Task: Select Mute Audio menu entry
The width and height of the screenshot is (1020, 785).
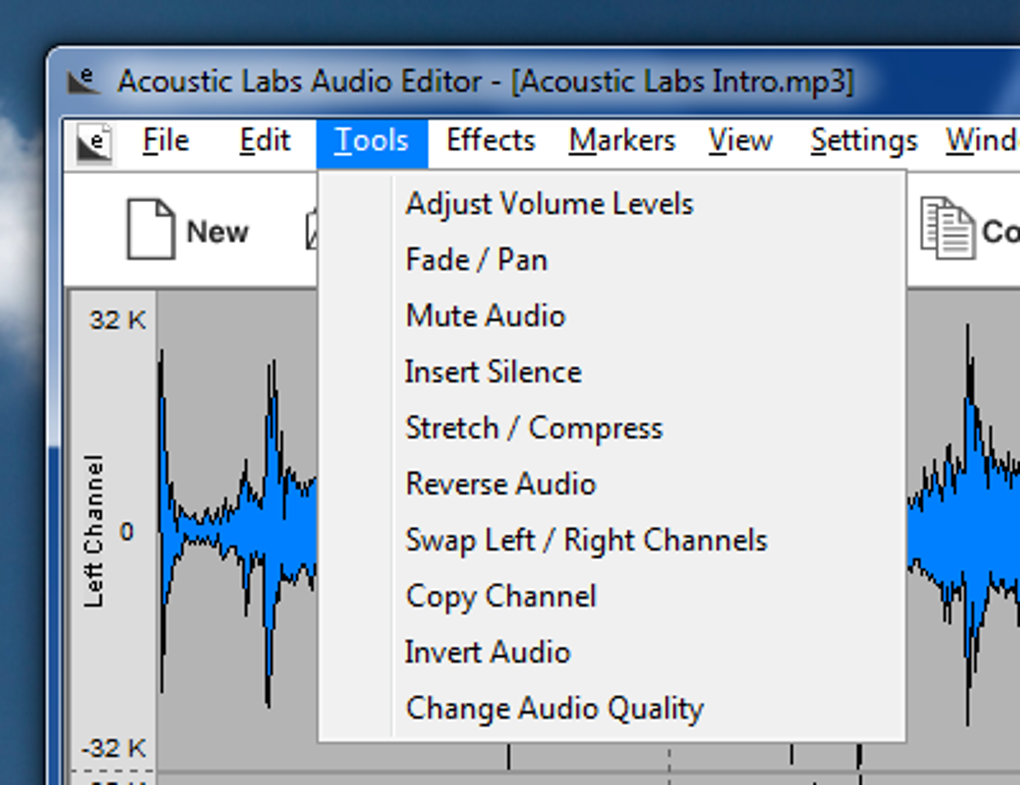Action: tap(485, 316)
